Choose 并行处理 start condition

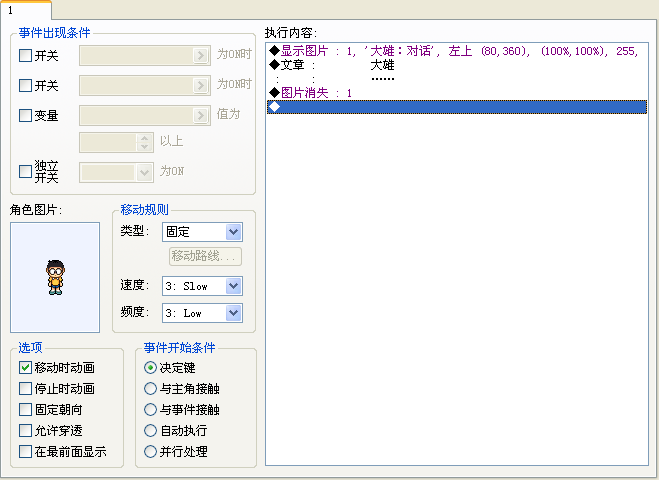click(150, 452)
